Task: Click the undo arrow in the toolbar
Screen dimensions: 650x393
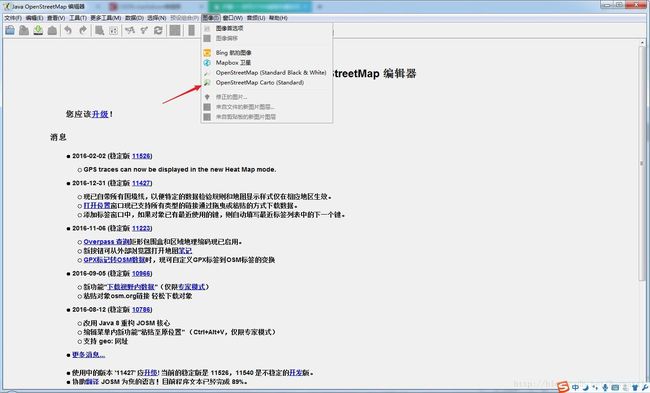Action: click(x=68, y=30)
